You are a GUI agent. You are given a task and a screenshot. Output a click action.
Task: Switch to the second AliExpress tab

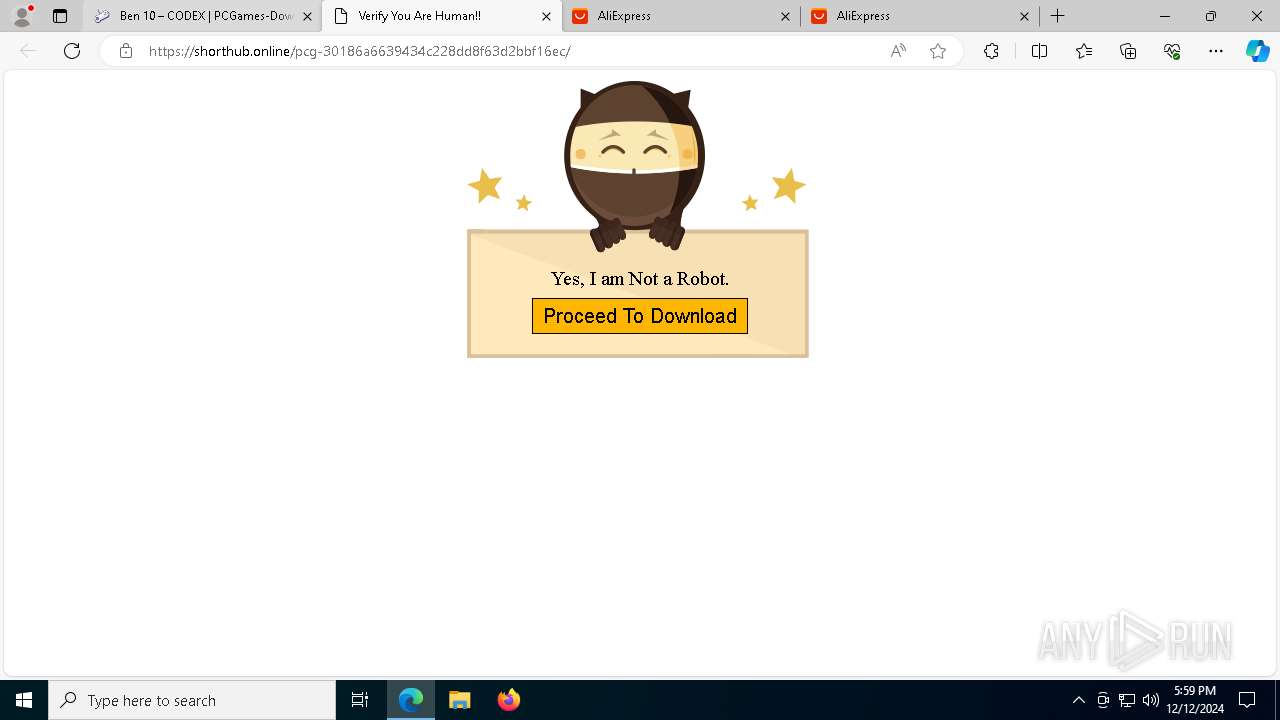[x=908, y=16]
